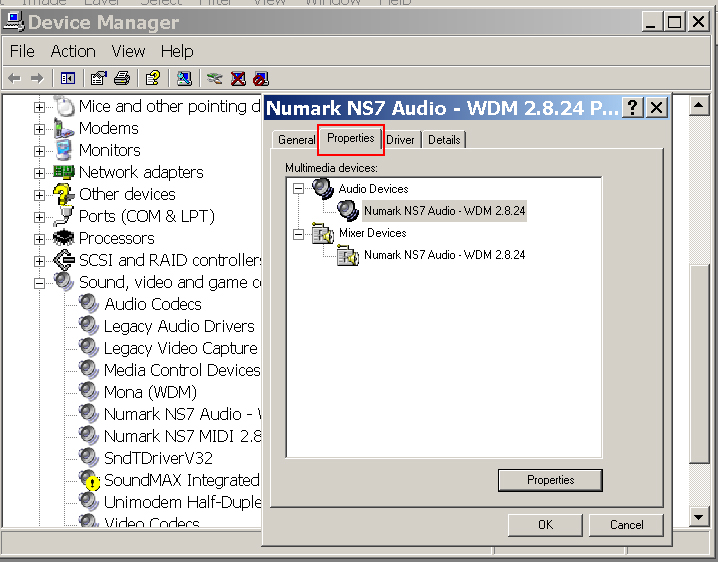Select Audio Codecs in the device tree
This screenshot has width=718, height=562.
(x=153, y=304)
